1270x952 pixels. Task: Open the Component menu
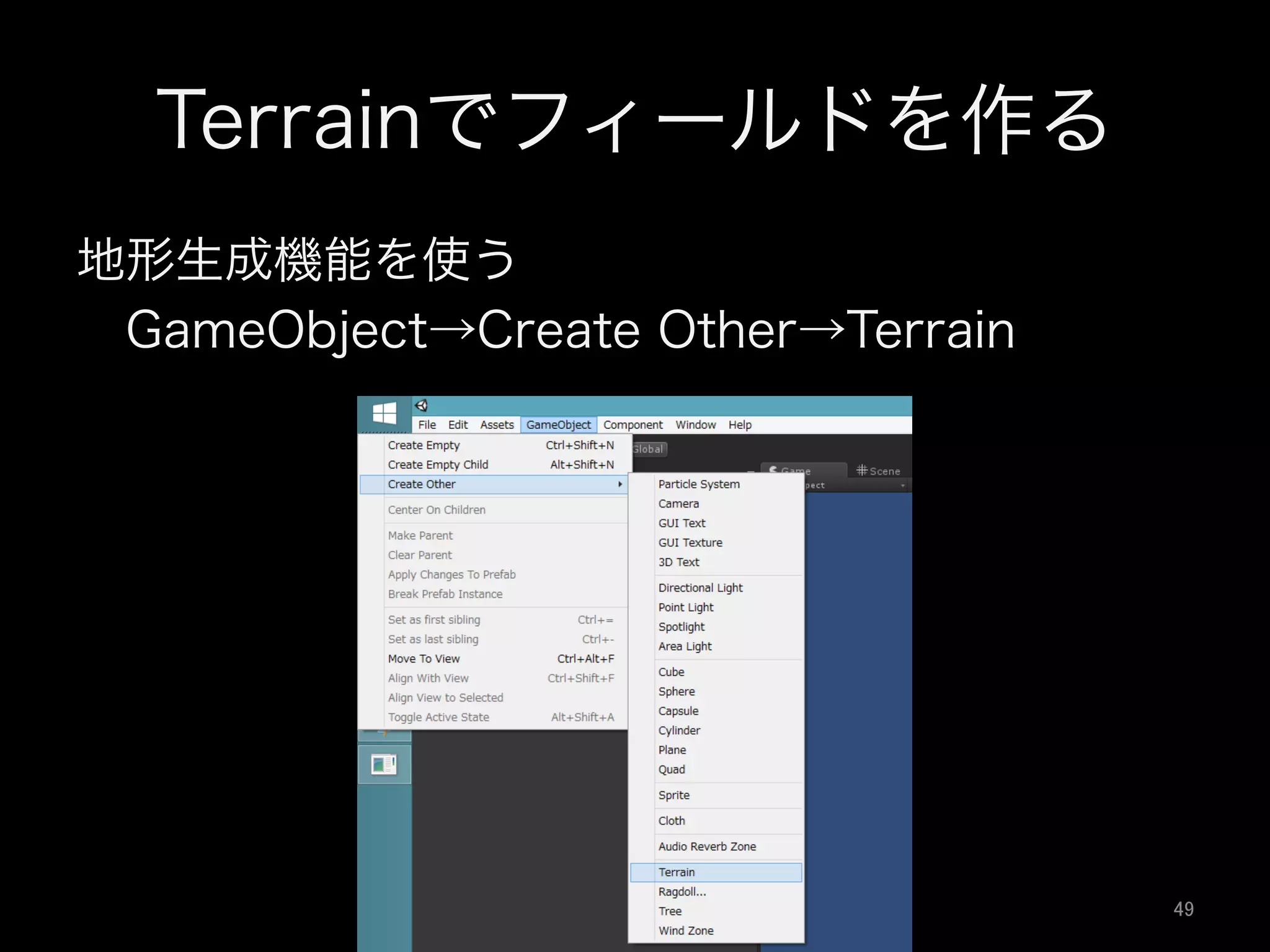tap(633, 425)
